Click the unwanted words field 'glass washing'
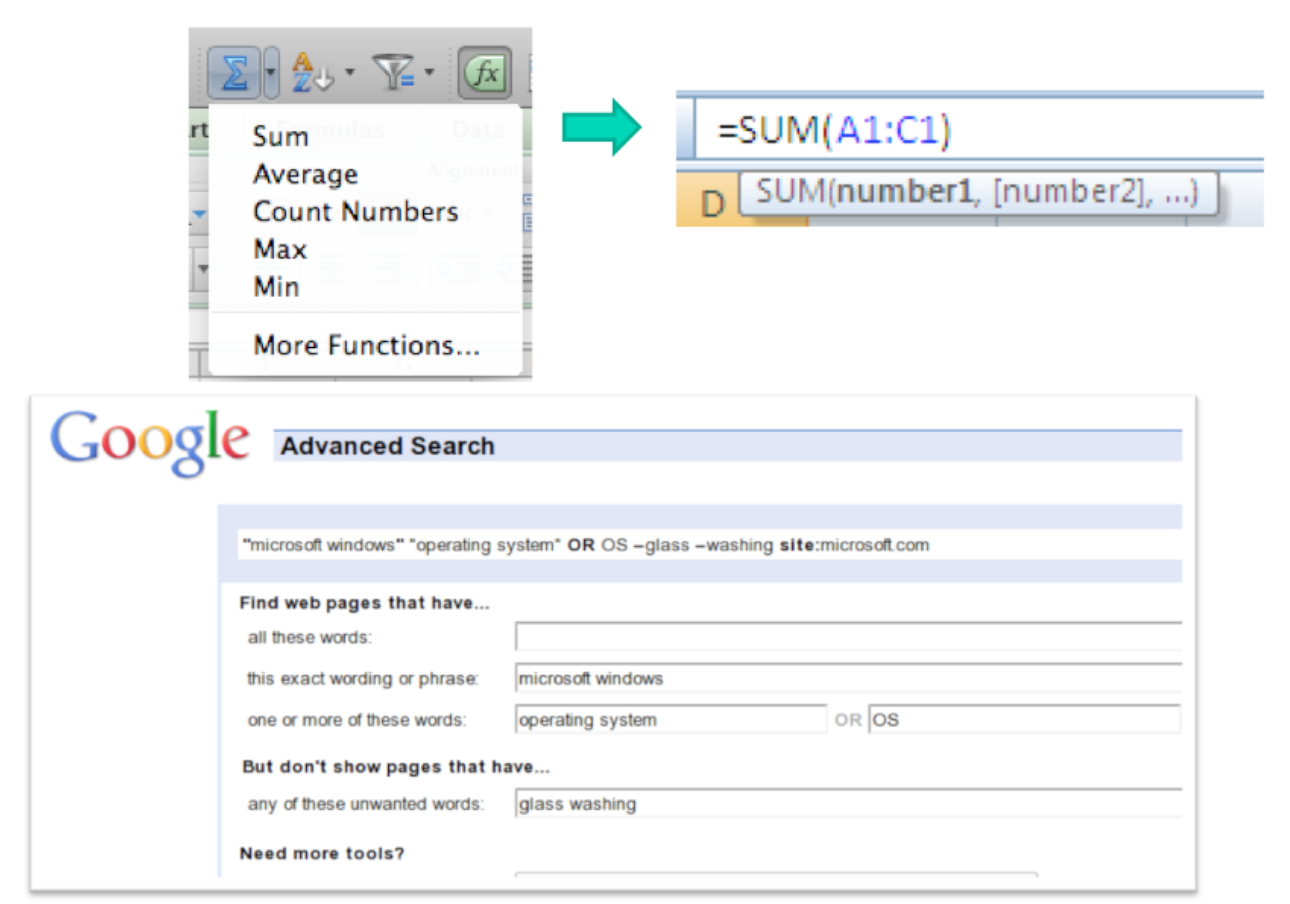This screenshot has width=1290, height=904. (x=848, y=804)
